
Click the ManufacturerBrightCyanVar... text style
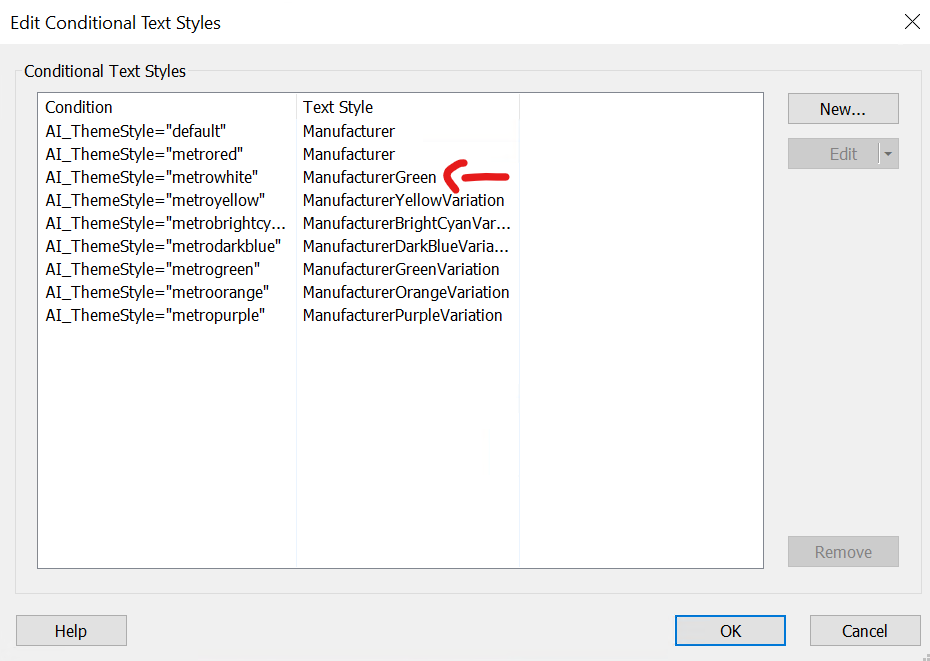(406, 223)
